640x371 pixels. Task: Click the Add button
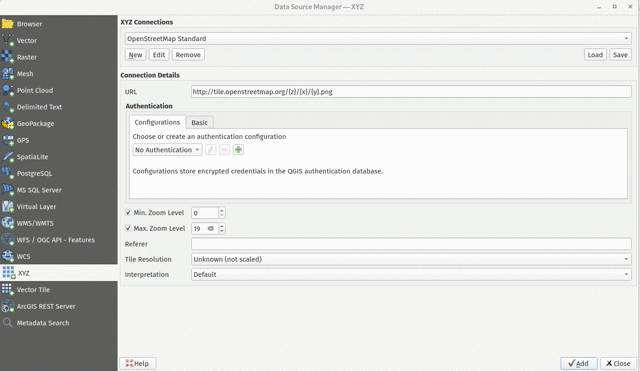coord(579,363)
